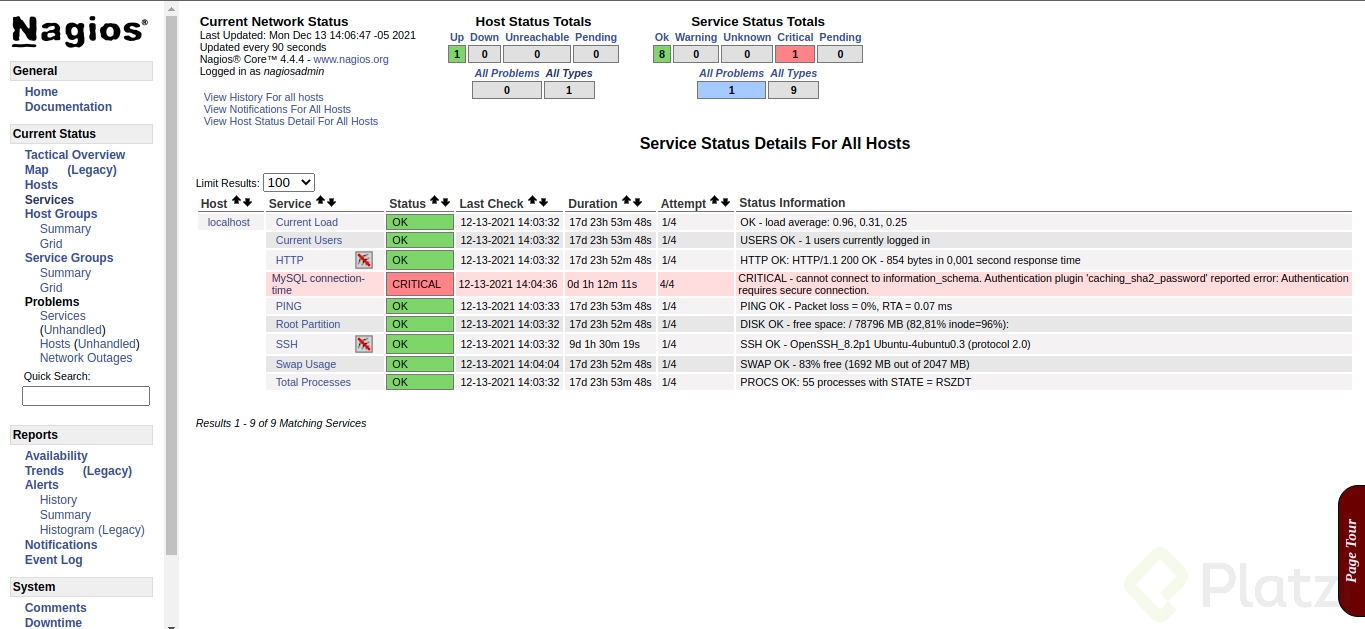Image resolution: width=1365 pixels, height=629 pixels.
Task: Open Notifications report
Action: [61, 545]
